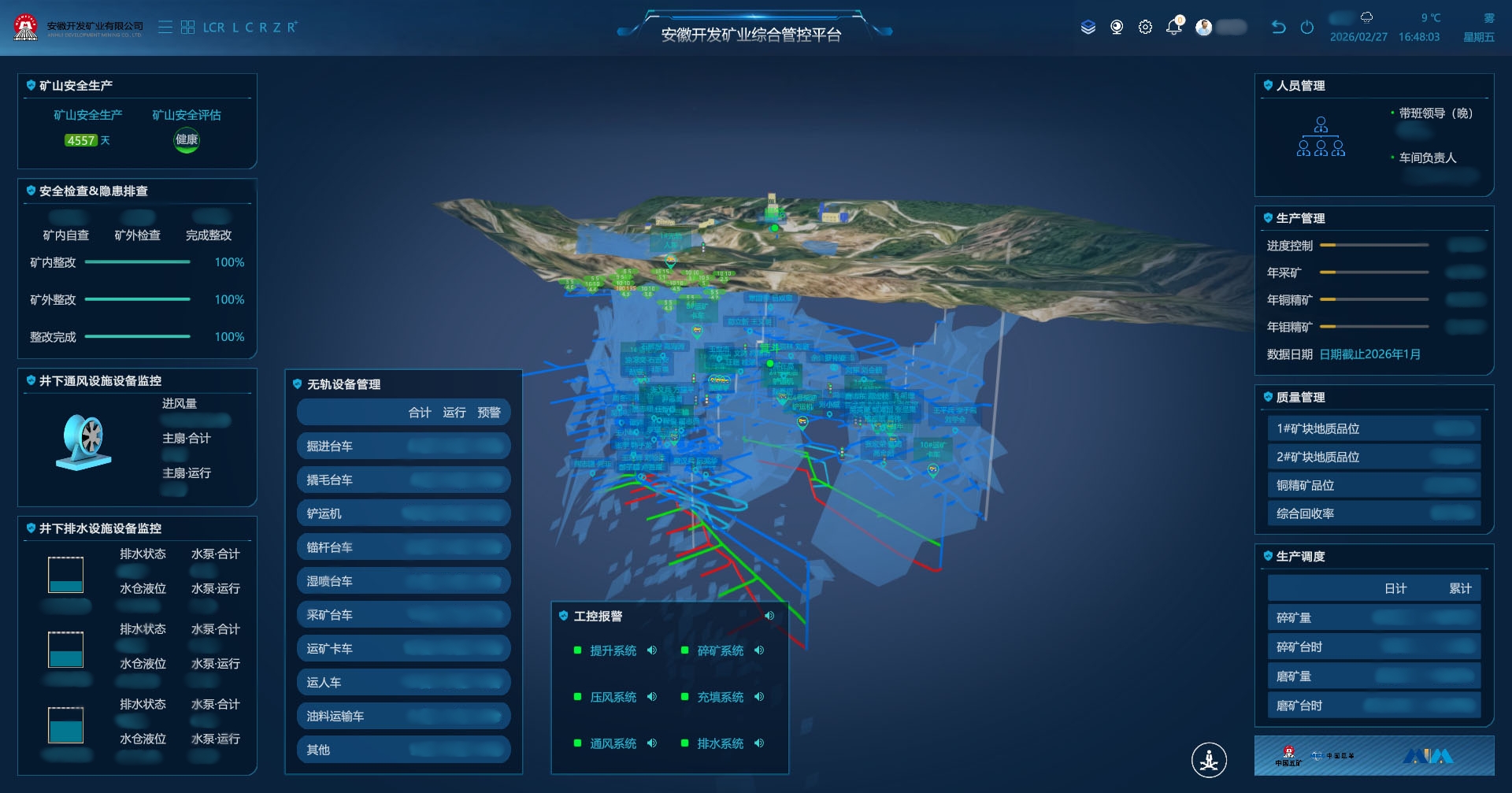Screen dimensions: 1512x793
Task: Open the layers stack icon in header
Action: 1088,28
